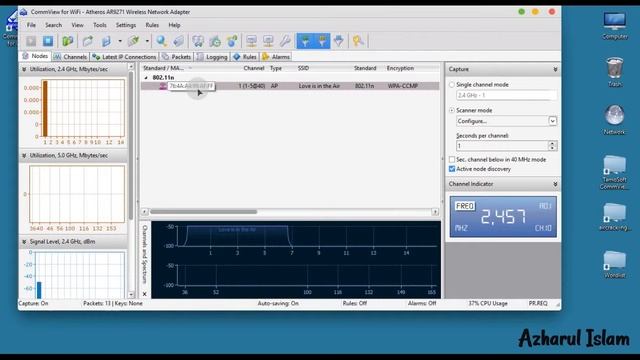
Task: Click the SSID column header
Action: (x=303, y=68)
